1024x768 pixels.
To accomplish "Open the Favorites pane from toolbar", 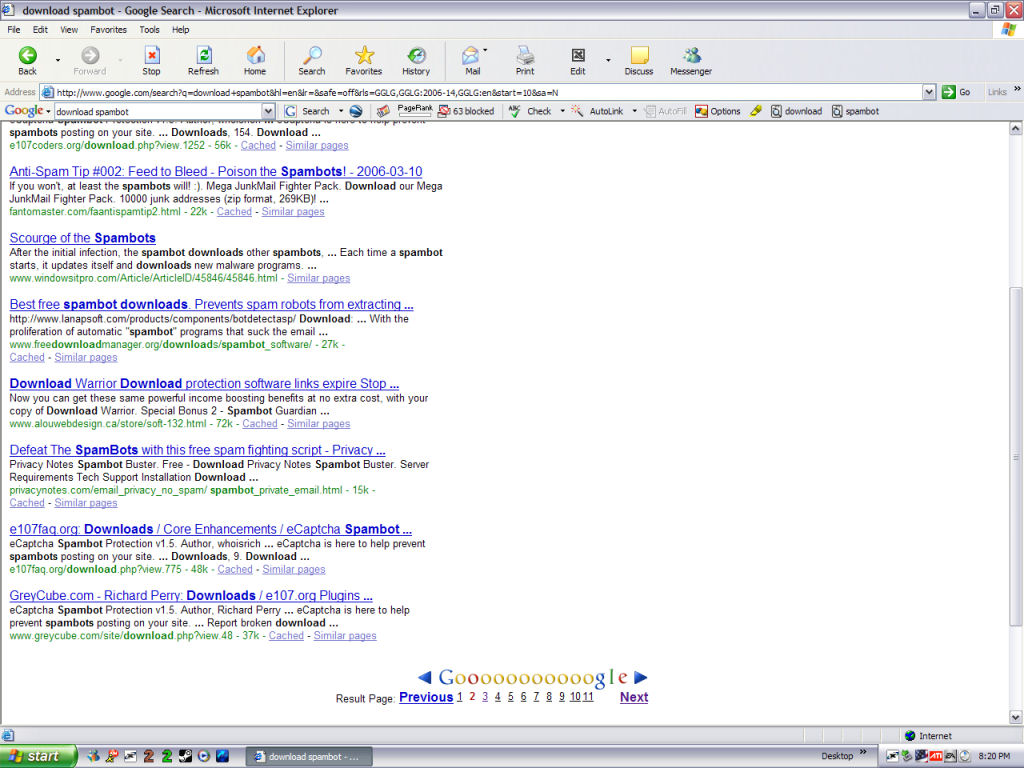I will click(364, 61).
